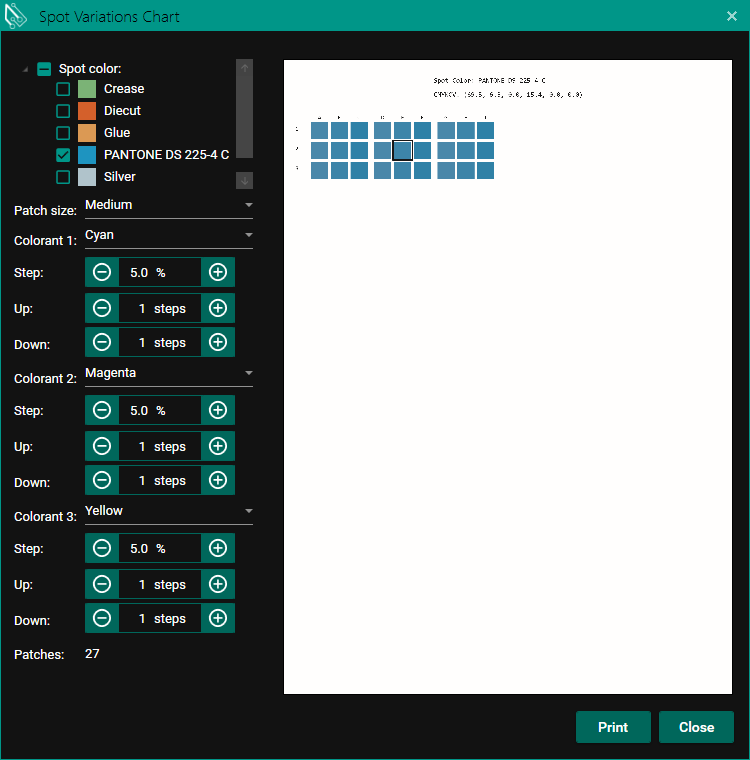Image resolution: width=750 pixels, height=760 pixels.
Task: Decrease Colorant 3 Down steps
Action: click(x=102, y=618)
